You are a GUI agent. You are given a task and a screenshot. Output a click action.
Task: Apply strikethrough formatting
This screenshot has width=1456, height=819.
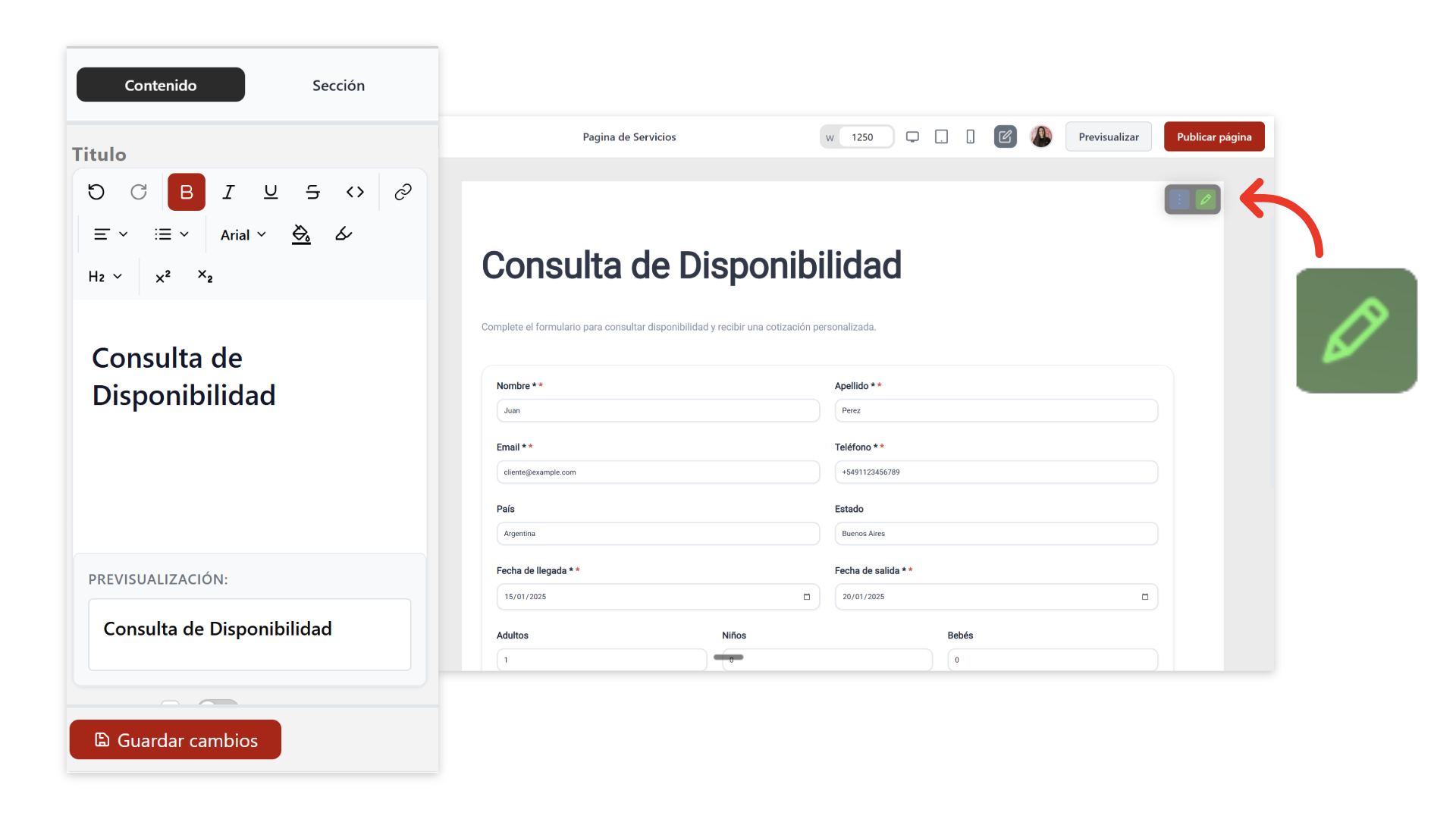[312, 192]
